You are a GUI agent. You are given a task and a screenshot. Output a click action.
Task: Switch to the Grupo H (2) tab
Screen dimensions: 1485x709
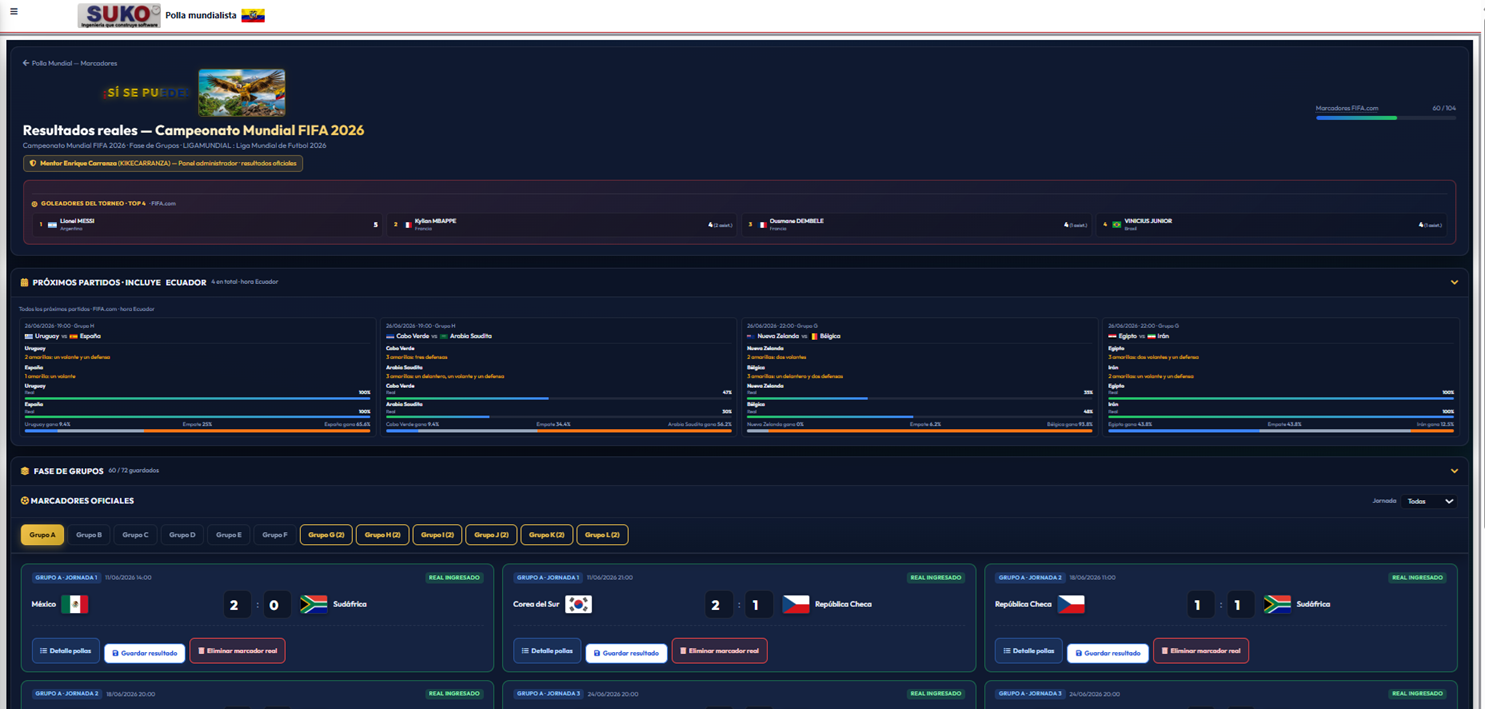(x=382, y=535)
